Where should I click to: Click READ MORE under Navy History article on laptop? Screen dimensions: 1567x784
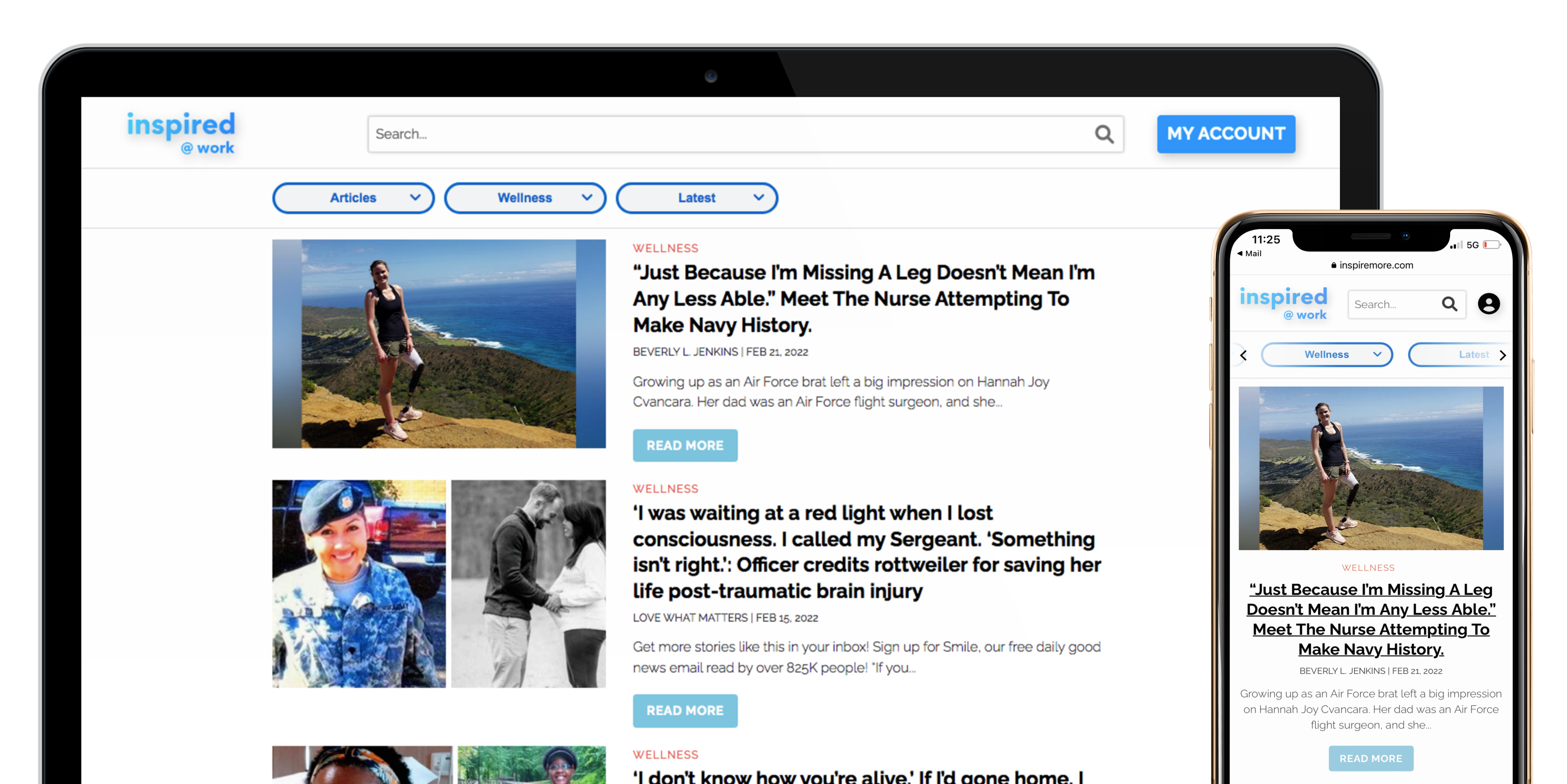[685, 445]
